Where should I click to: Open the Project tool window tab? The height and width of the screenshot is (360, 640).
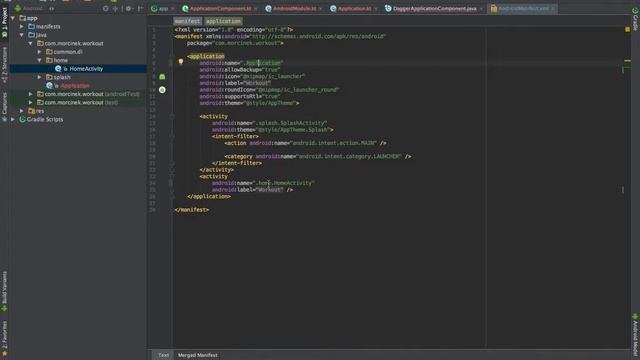click(x=4, y=22)
